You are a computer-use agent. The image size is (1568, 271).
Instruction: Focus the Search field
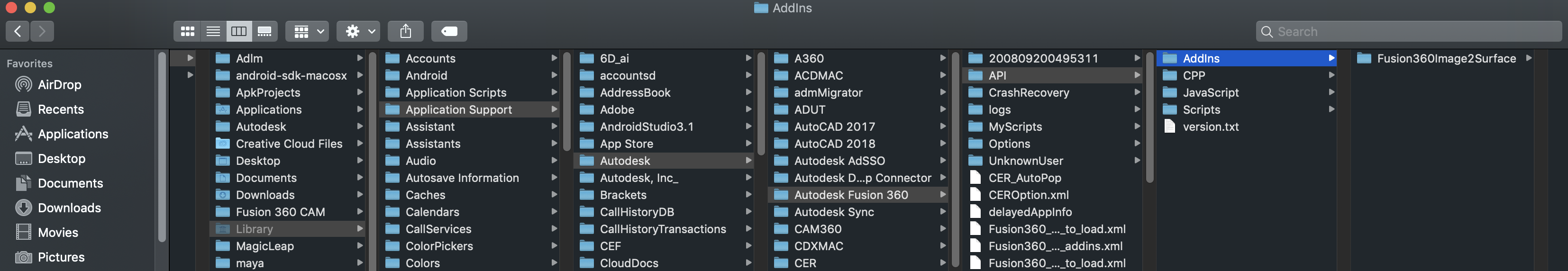1409,31
